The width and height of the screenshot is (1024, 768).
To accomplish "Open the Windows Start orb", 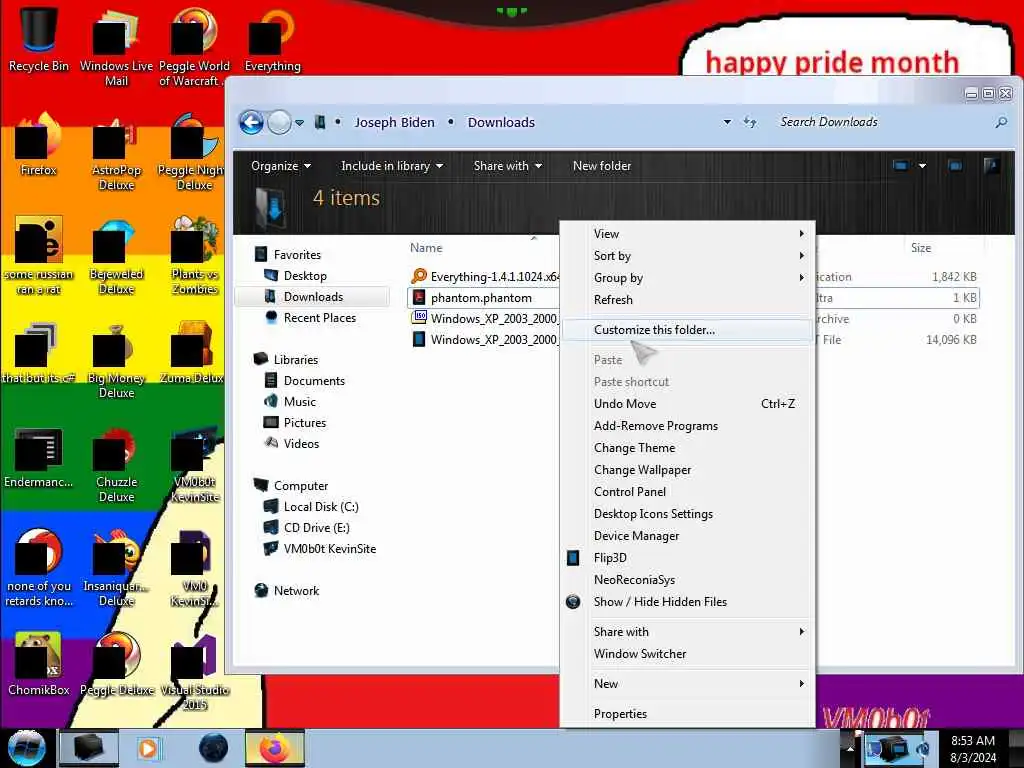I will pos(26,748).
